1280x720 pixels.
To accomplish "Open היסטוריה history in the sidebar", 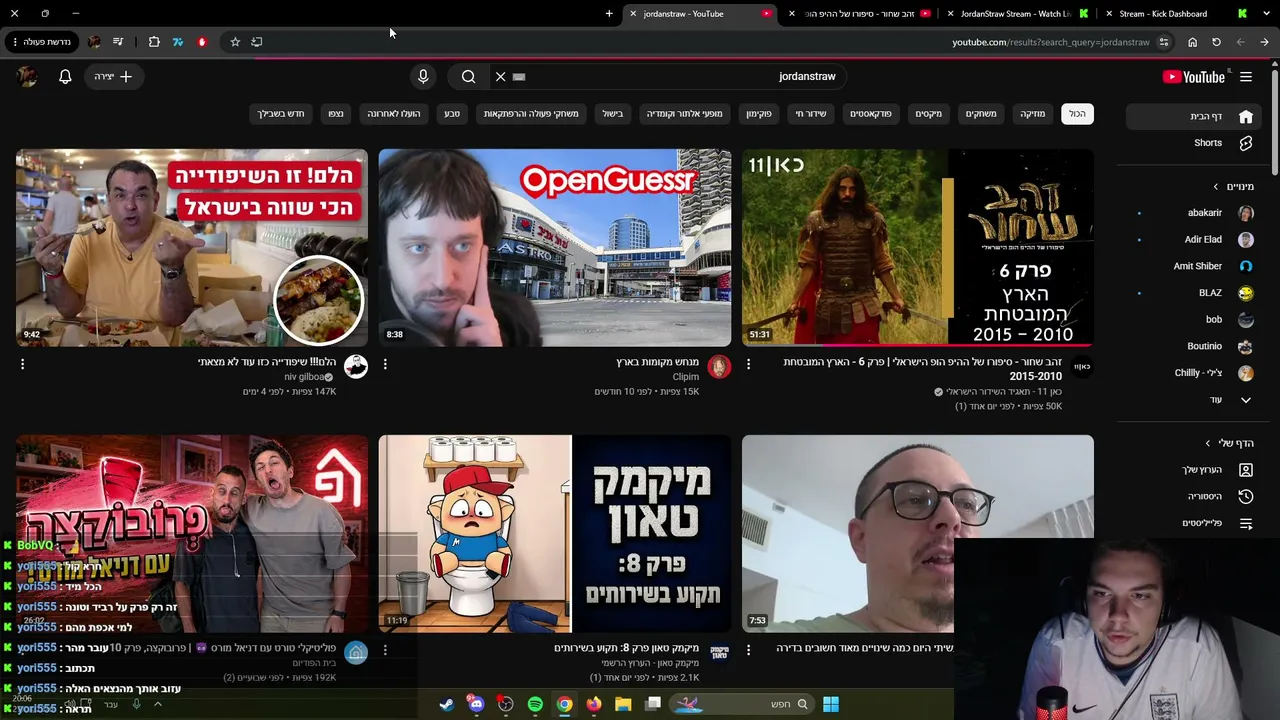I will point(1194,497).
